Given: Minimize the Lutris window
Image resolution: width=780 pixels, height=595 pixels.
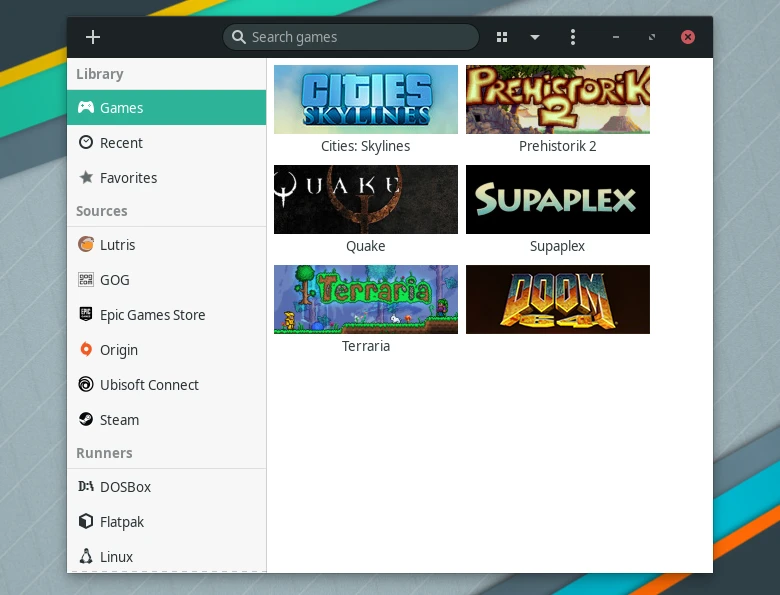Looking at the screenshot, I should click(x=616, y=37).
